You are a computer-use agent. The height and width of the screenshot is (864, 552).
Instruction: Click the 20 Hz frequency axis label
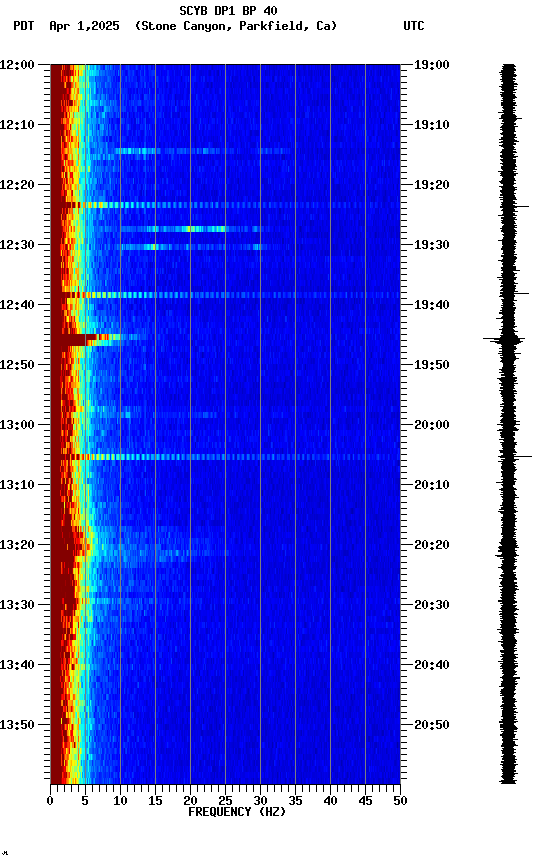[190, 801]
